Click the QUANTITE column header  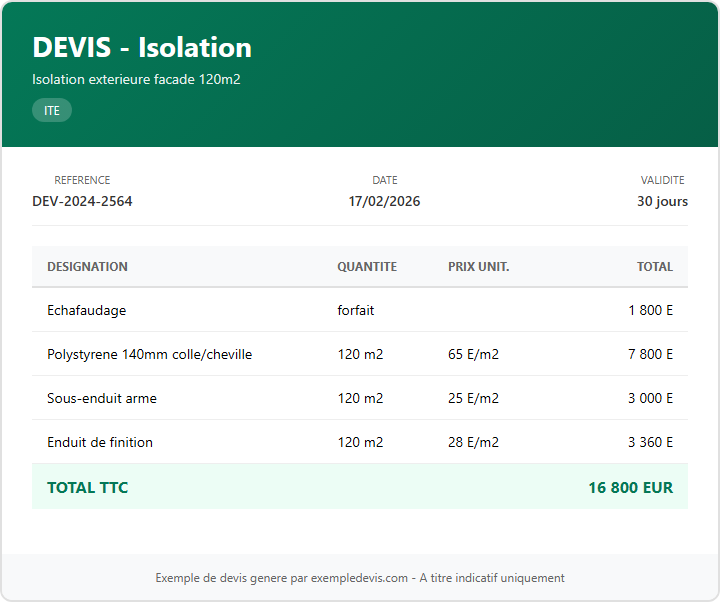pos(367,267)
